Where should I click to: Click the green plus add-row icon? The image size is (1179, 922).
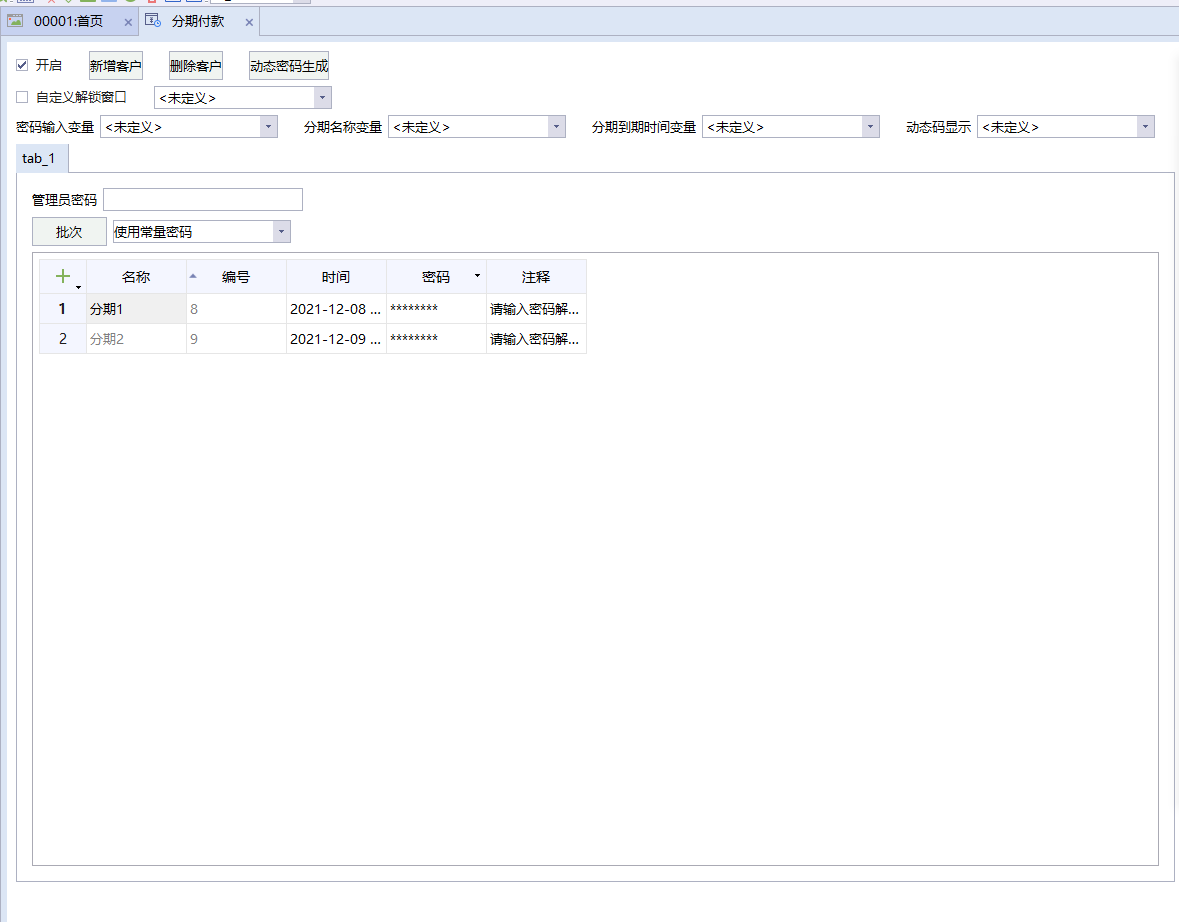click(62, 277)
